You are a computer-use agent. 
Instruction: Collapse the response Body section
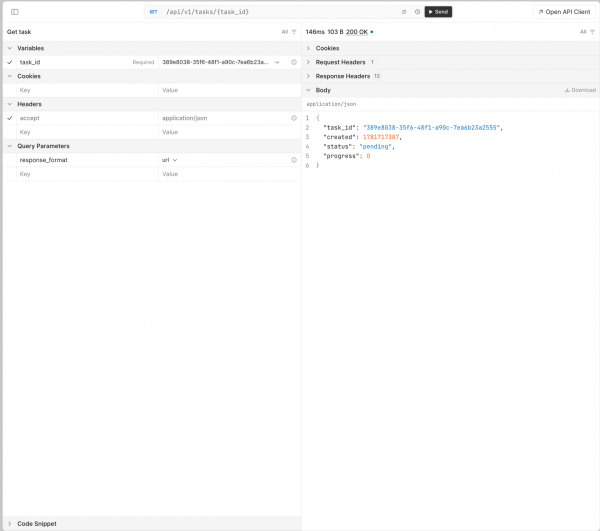(308, 90)
